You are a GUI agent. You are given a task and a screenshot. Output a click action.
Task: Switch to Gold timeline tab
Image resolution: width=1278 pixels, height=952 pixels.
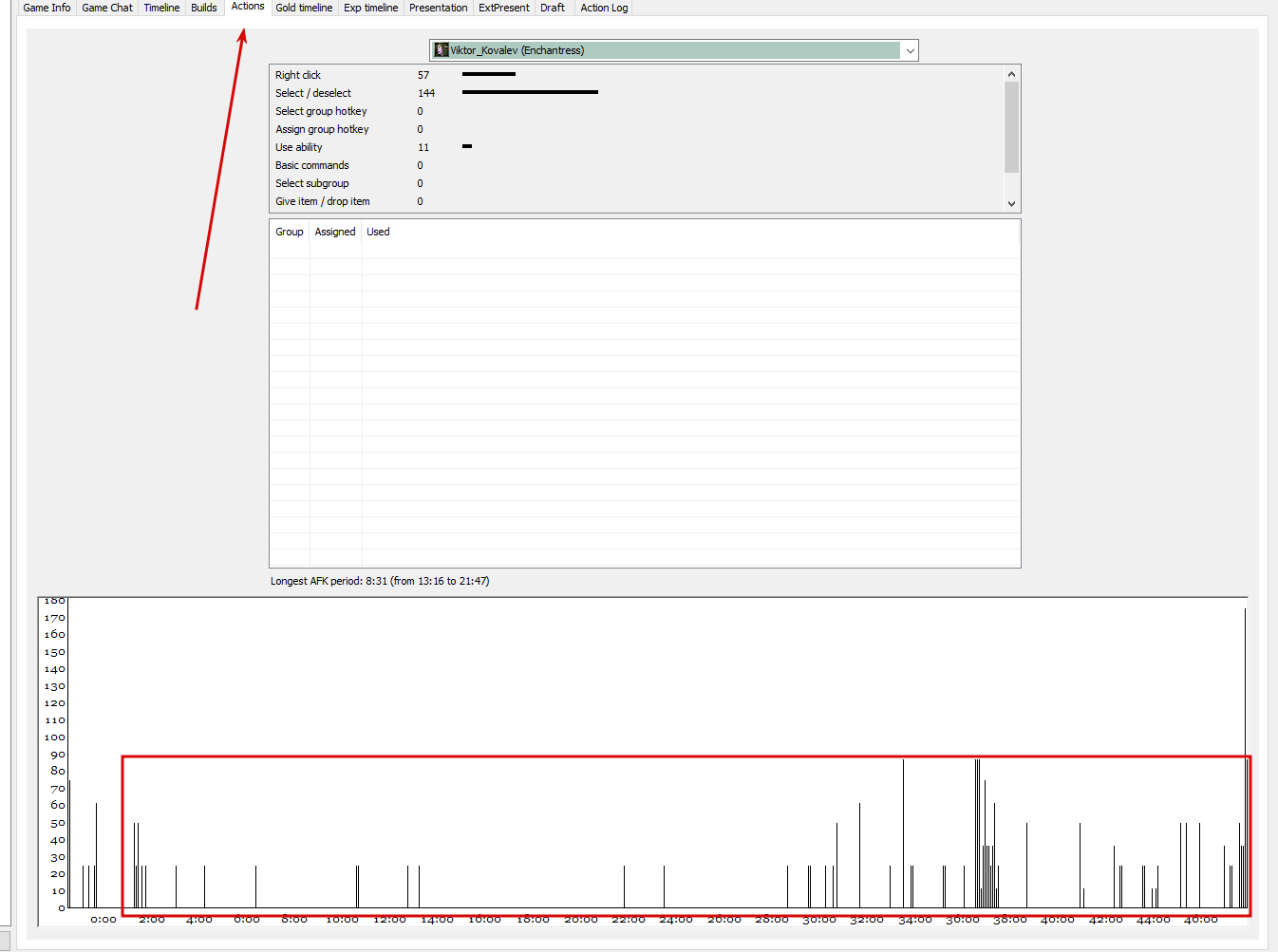point(304,8)
